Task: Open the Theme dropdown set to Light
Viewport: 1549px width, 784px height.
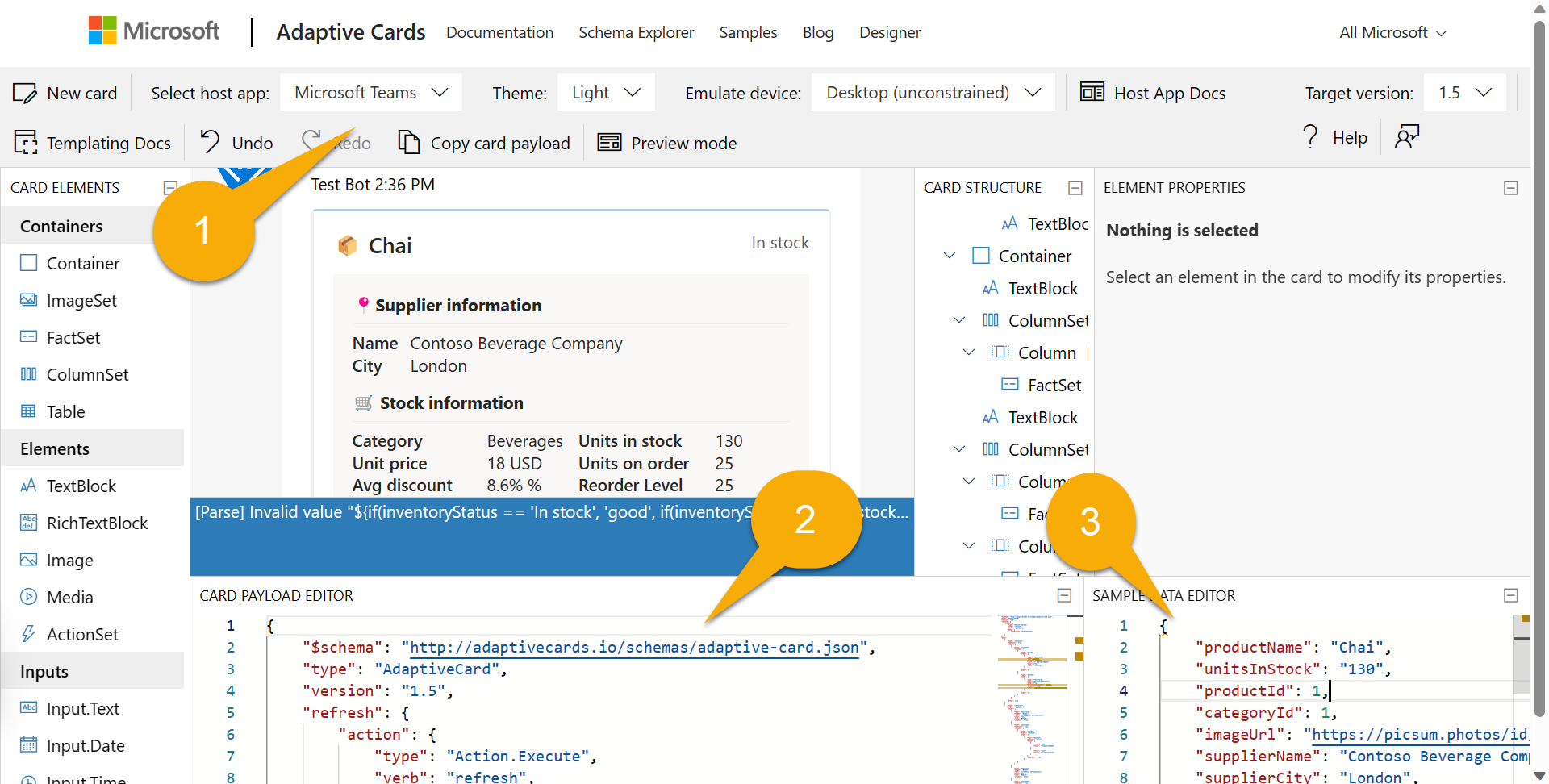Action: pyautogui.click(x=606, y=93)
